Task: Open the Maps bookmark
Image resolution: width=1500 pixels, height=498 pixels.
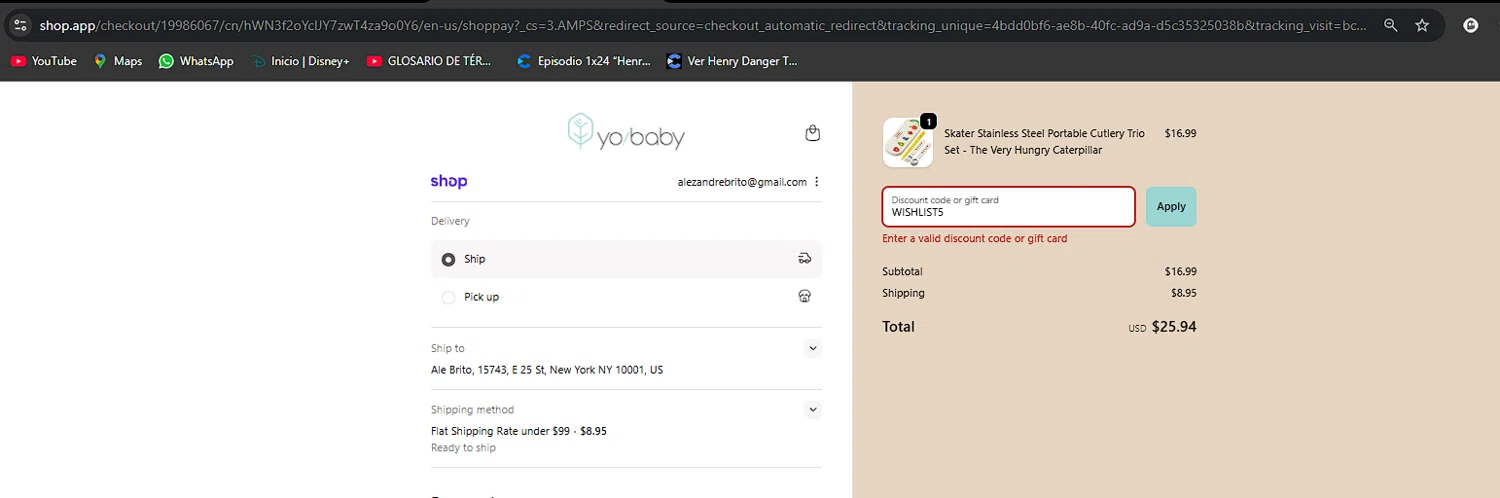Action: [x=118, y=61]
